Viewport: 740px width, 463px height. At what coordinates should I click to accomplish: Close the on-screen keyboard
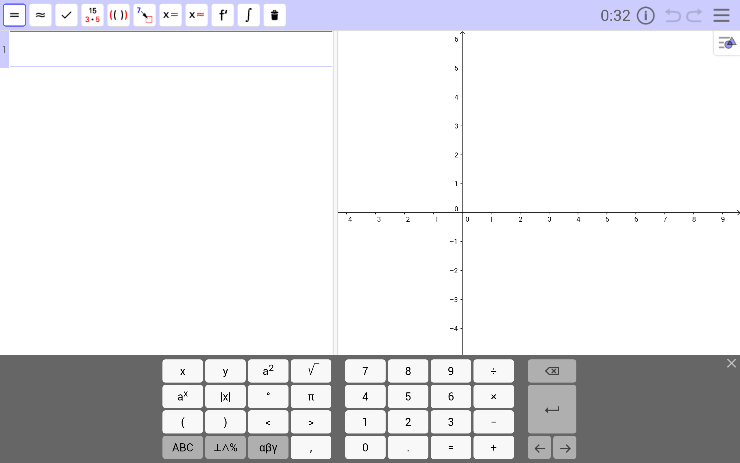pos(731,363)
